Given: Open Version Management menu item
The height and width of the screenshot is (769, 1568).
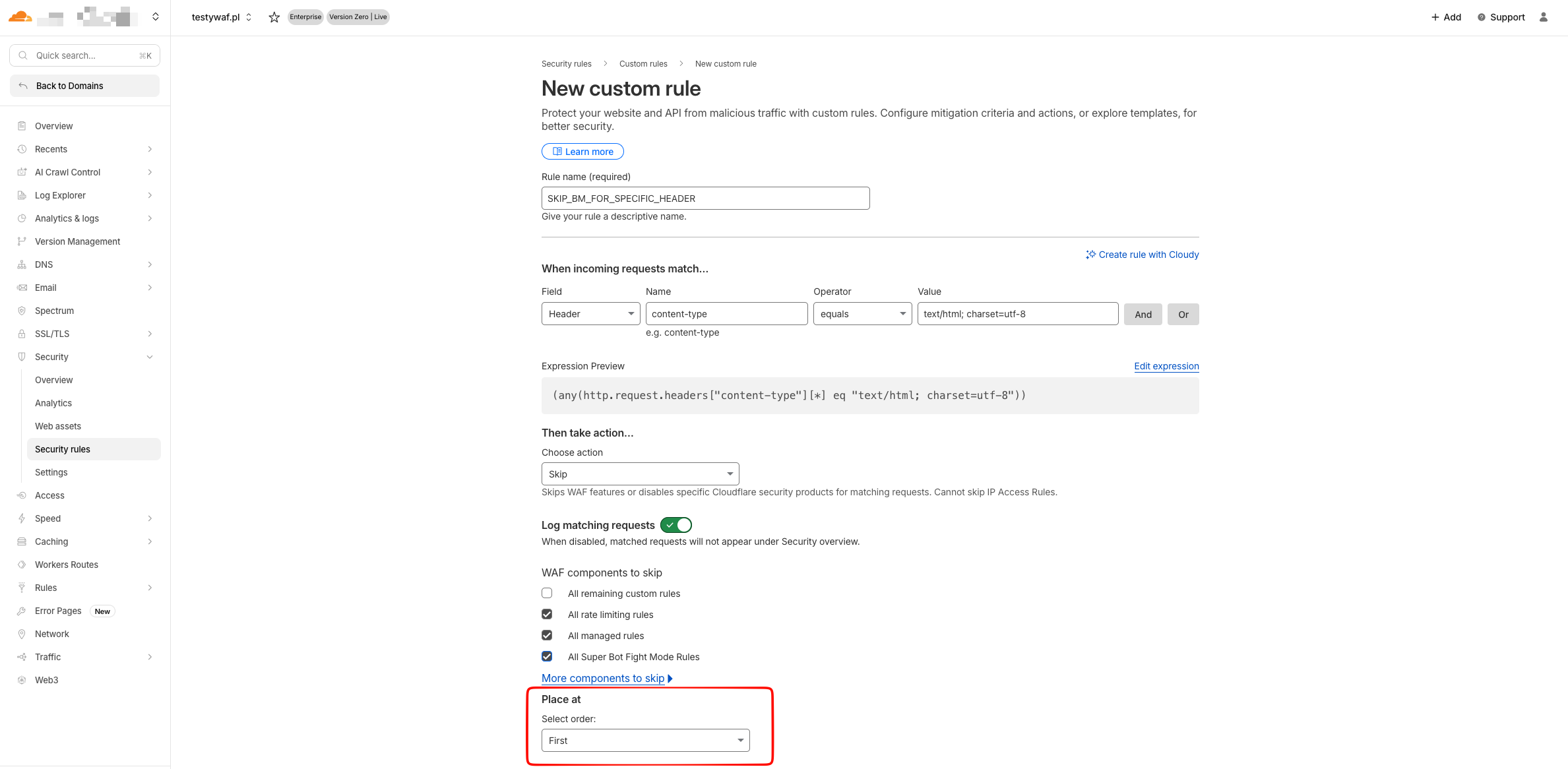Looking at the screenshot, I should point(78,241).
